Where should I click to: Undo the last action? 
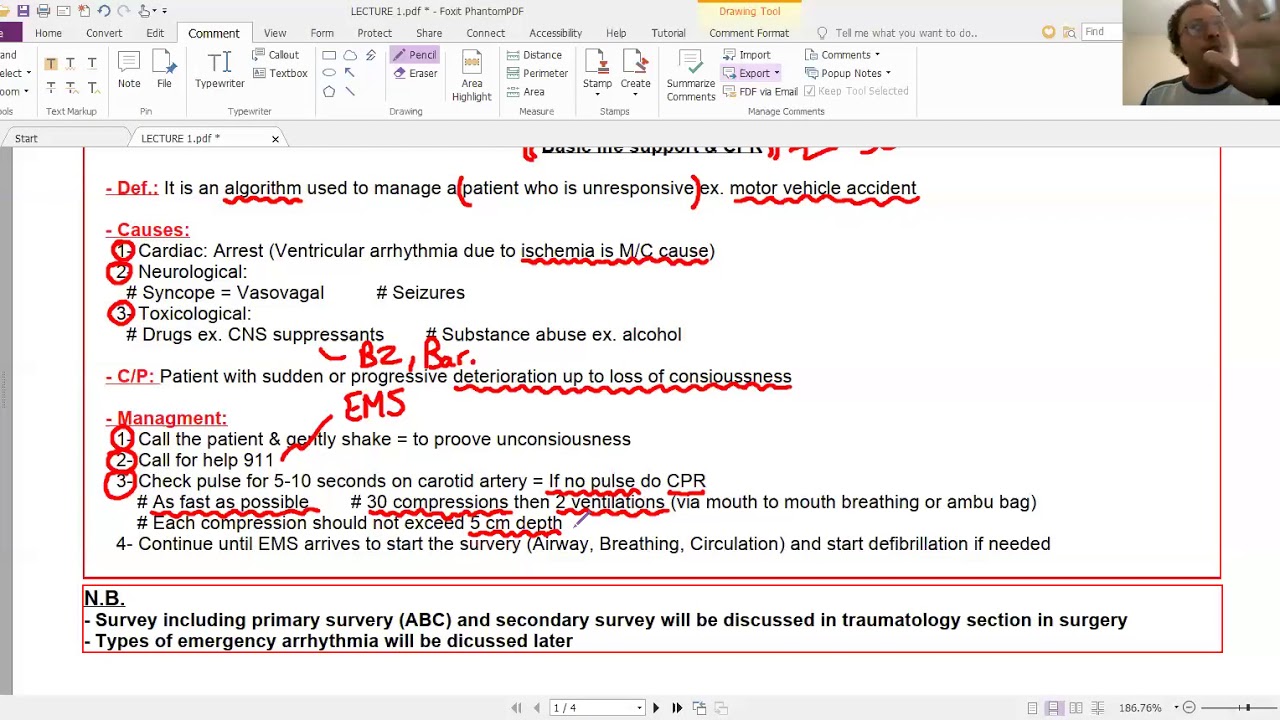[103, 11]
